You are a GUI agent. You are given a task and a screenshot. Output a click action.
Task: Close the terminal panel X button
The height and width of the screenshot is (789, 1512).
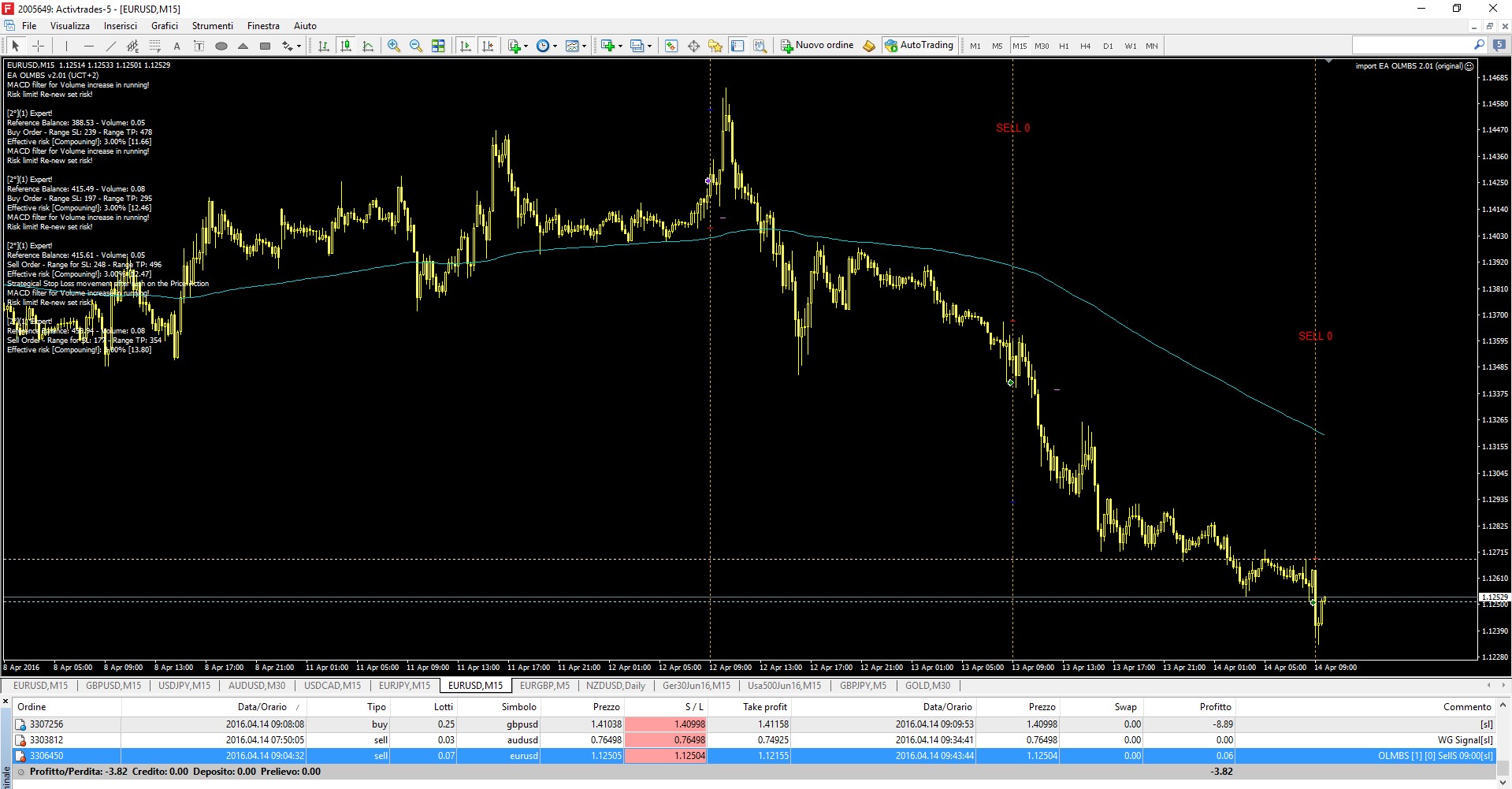[6, 701]
